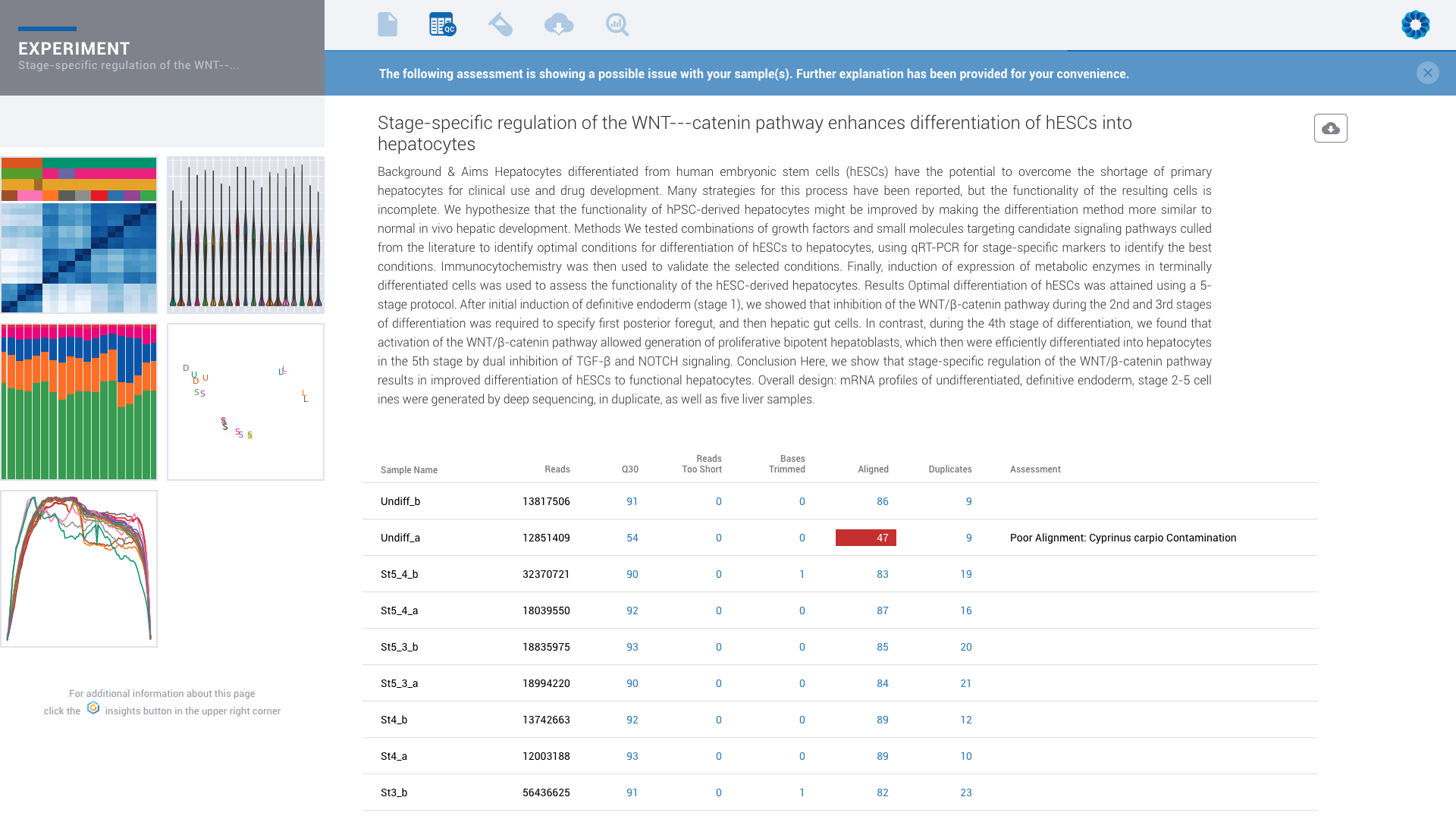Select the St5_3_a sample name
The height and width of the screenshot is (819, 1456).
(400, 683)
